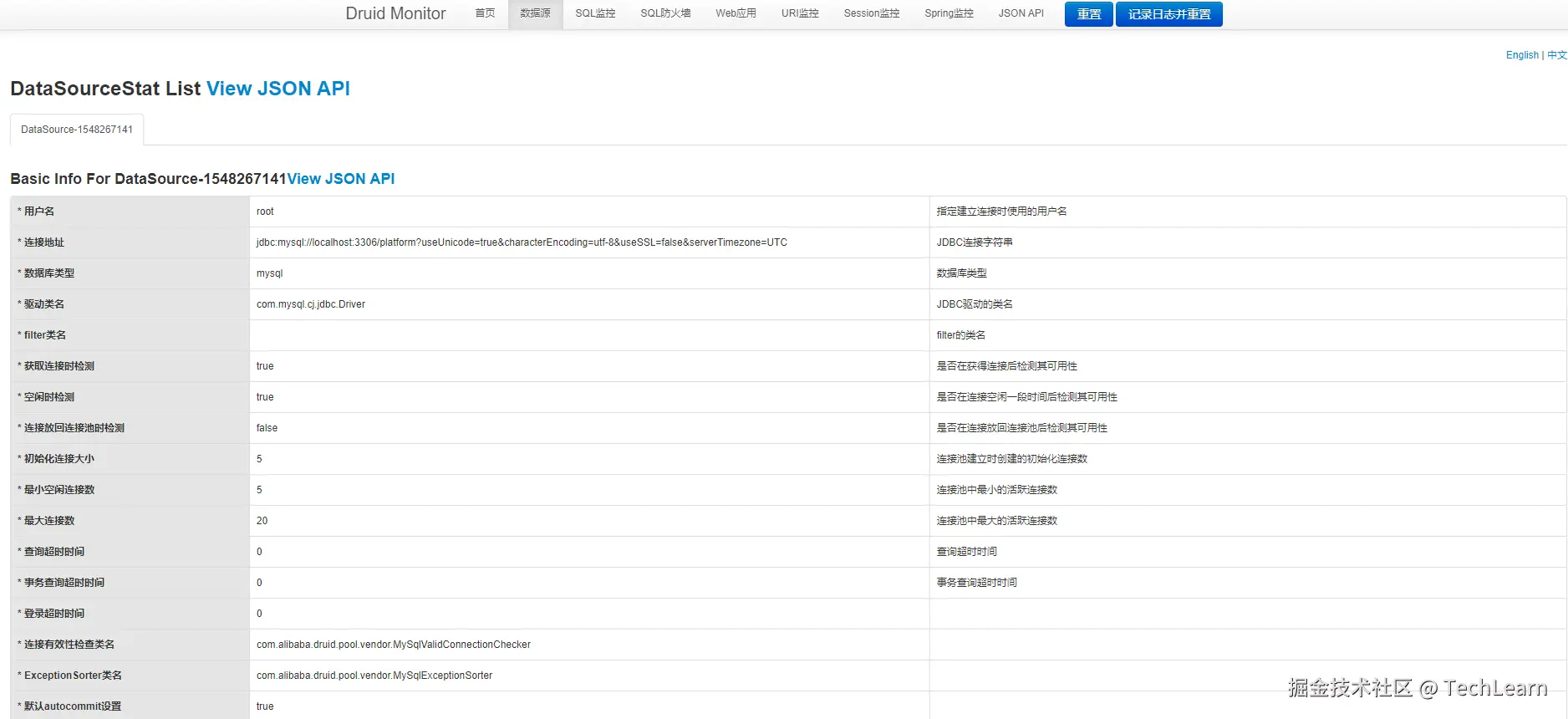The image size is (1568, 719).
Task: Open View JSON API link beside DataSourceStat List
Action: [x=278, y=89]
